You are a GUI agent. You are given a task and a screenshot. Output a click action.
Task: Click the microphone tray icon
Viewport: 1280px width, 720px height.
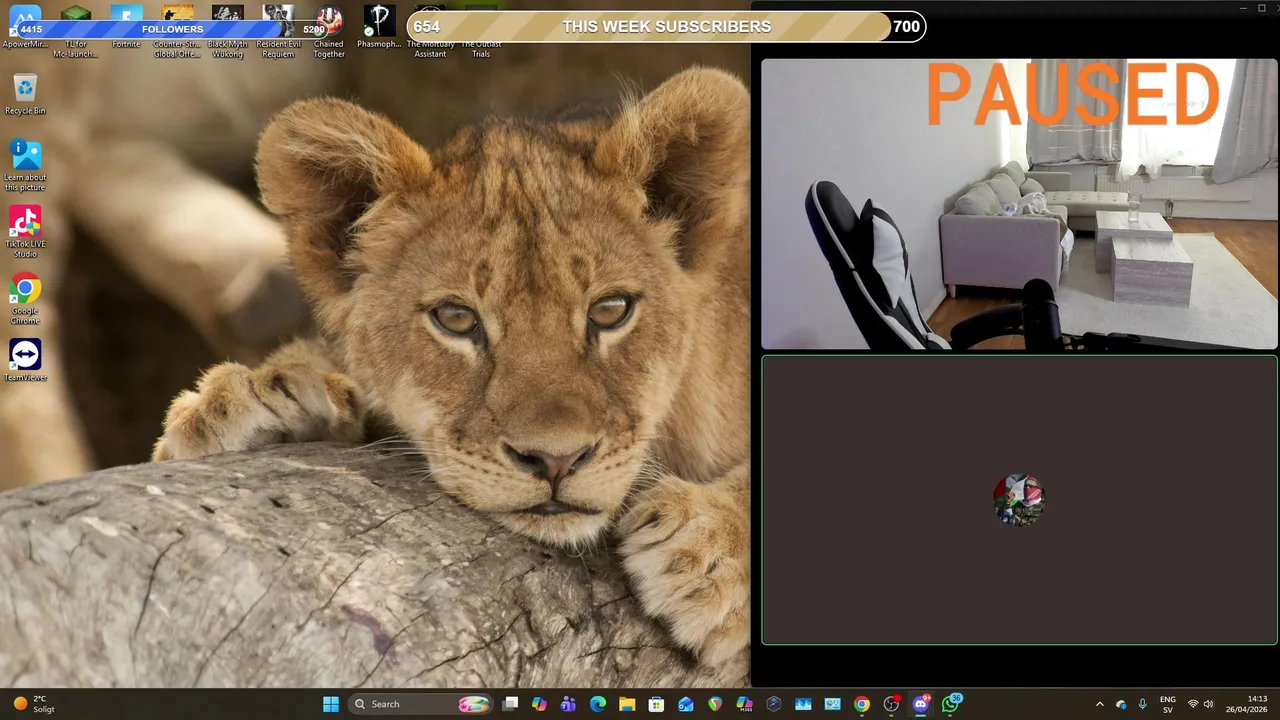[x=1142, y=704]
